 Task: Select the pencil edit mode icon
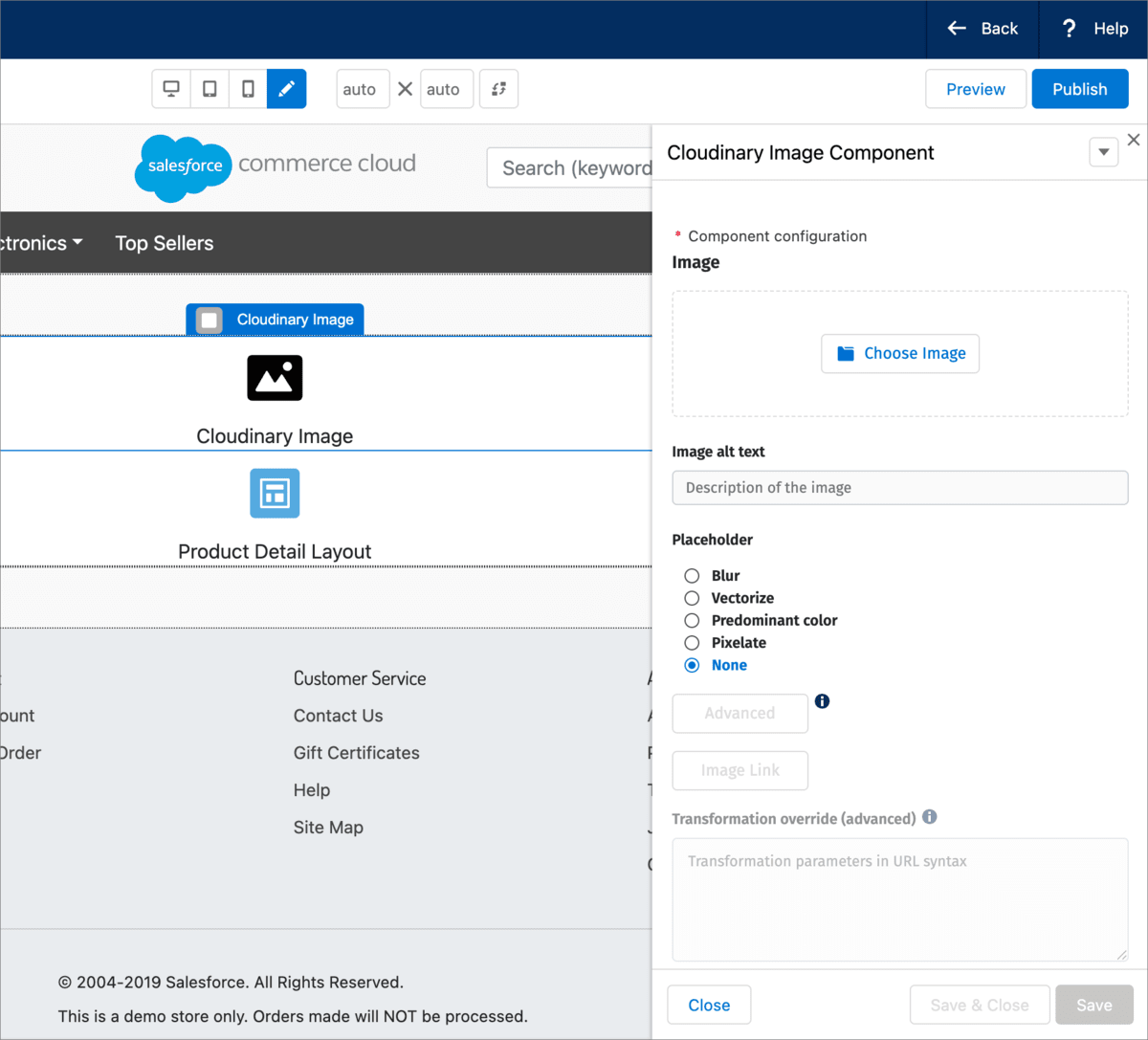click(286, 89)
